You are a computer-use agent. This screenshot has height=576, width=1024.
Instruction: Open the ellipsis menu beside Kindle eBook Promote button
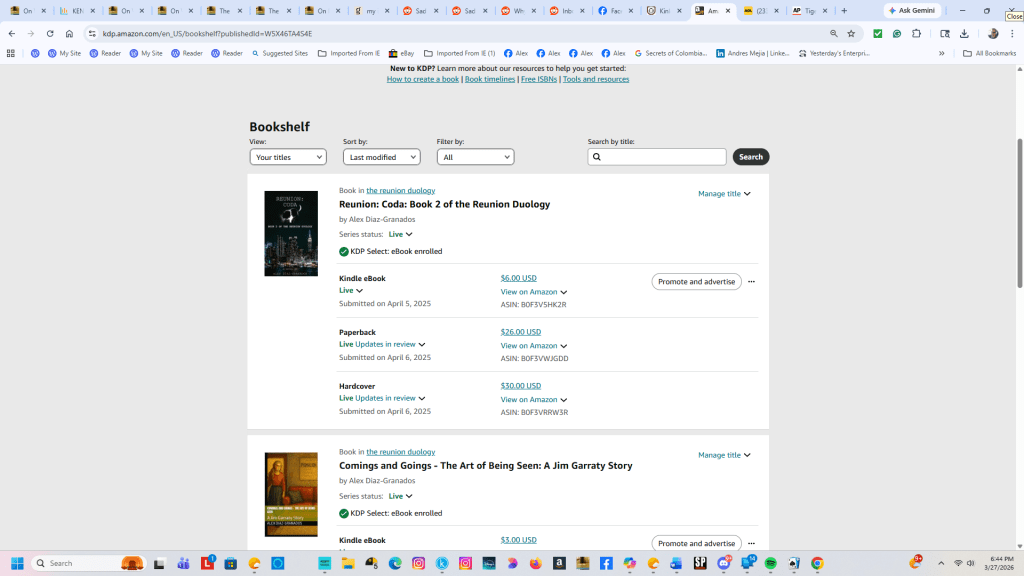pos(751,282)
